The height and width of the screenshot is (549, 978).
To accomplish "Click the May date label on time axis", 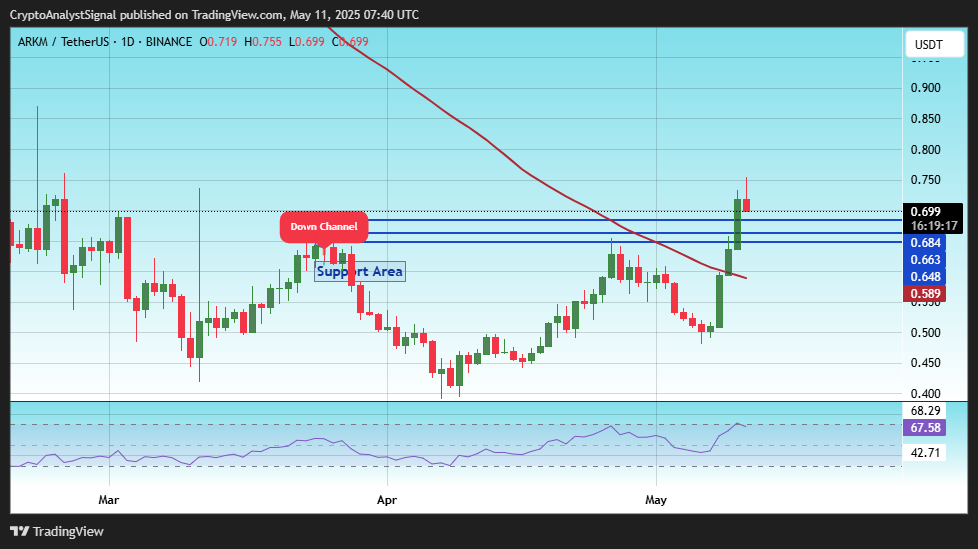I will [x=656, y=500].
